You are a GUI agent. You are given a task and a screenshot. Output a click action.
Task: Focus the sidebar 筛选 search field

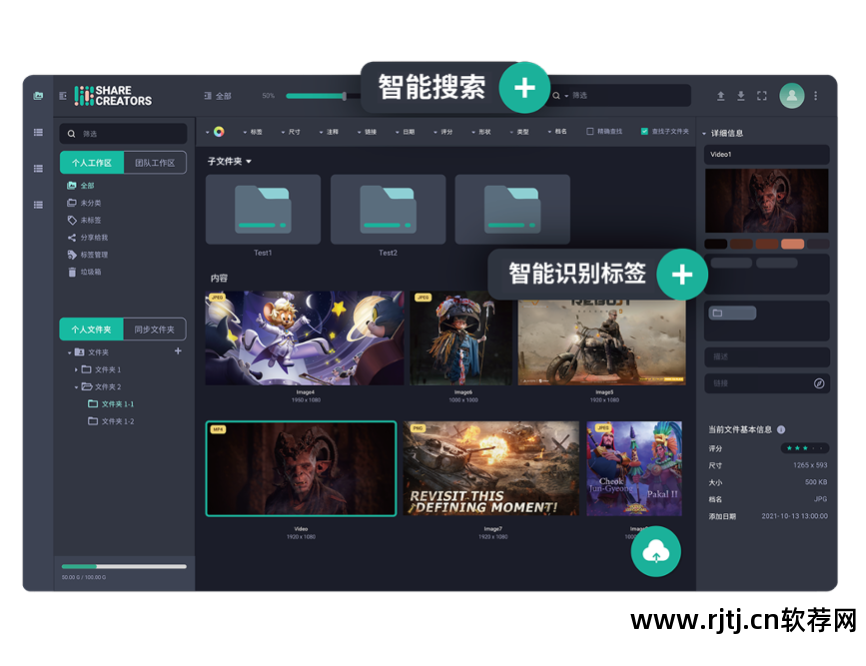pos(123,134)
